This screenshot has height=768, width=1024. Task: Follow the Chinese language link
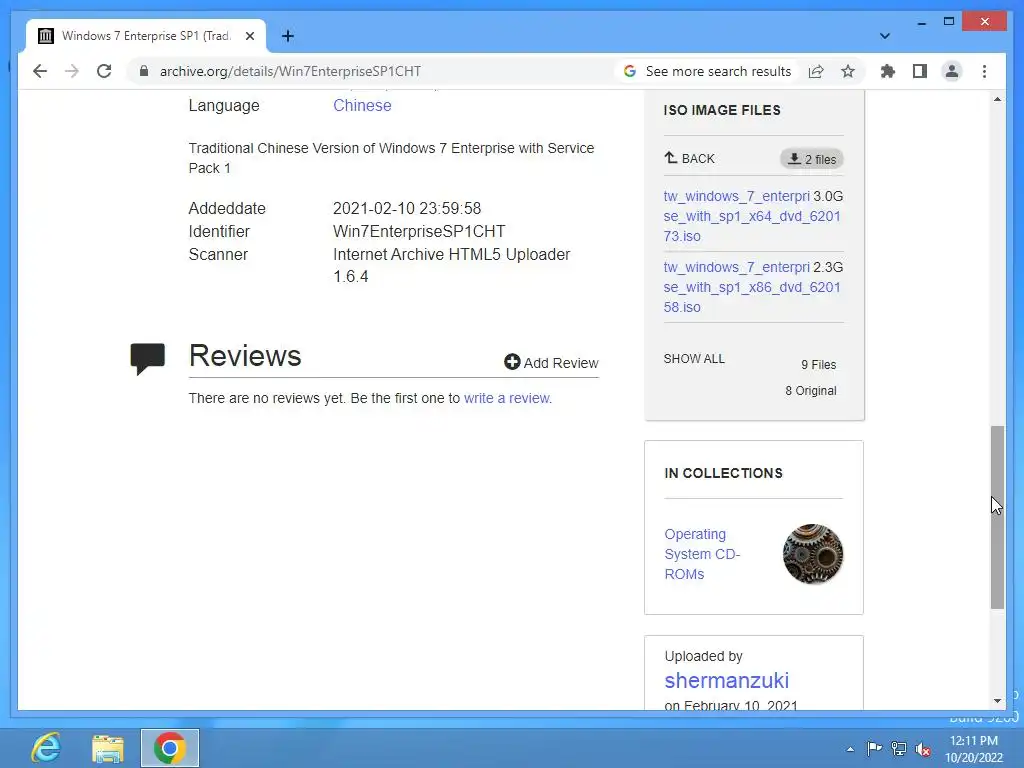click(362, 106)
